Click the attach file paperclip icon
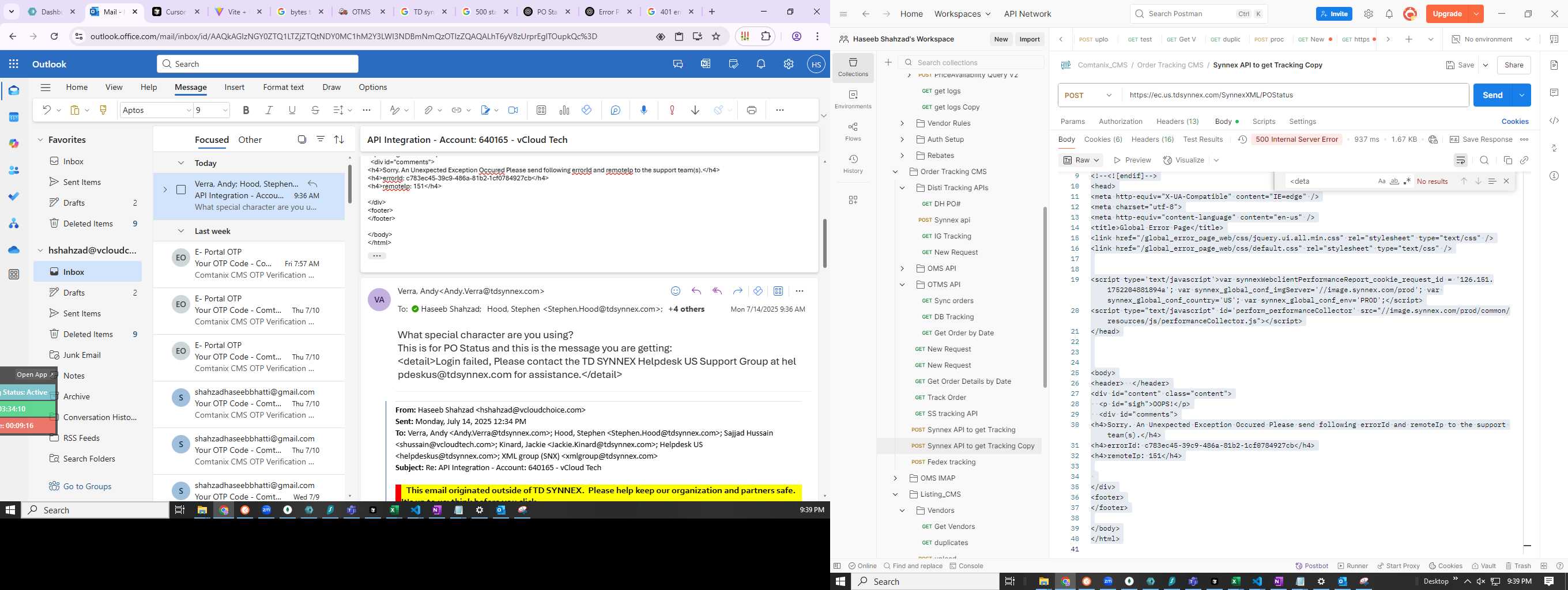Viewport: 1568px width, 590px height. point(428,110)
